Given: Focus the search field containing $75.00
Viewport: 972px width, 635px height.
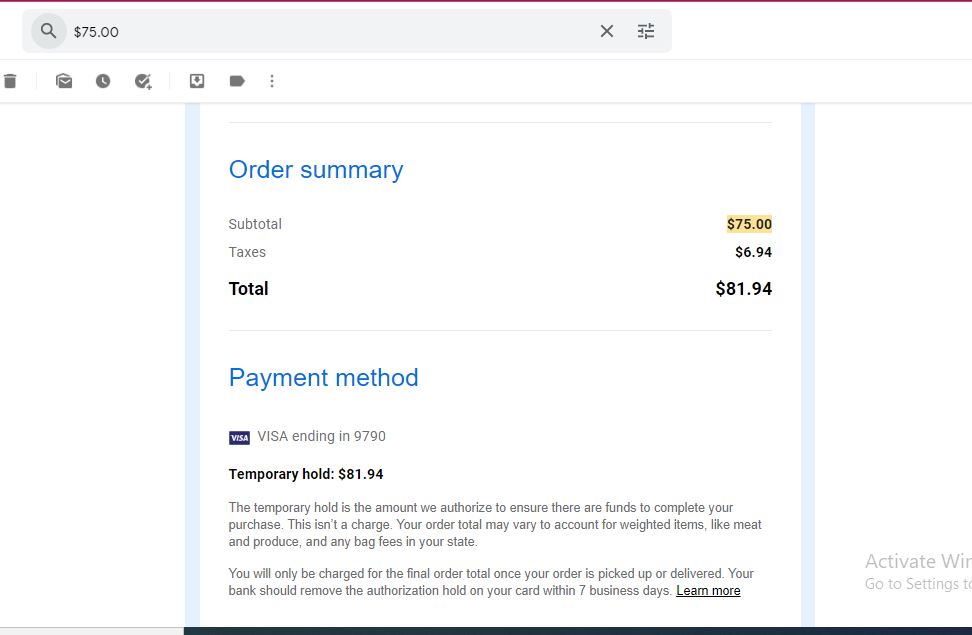Looking at the screenshot, I should tap(332, 32).
